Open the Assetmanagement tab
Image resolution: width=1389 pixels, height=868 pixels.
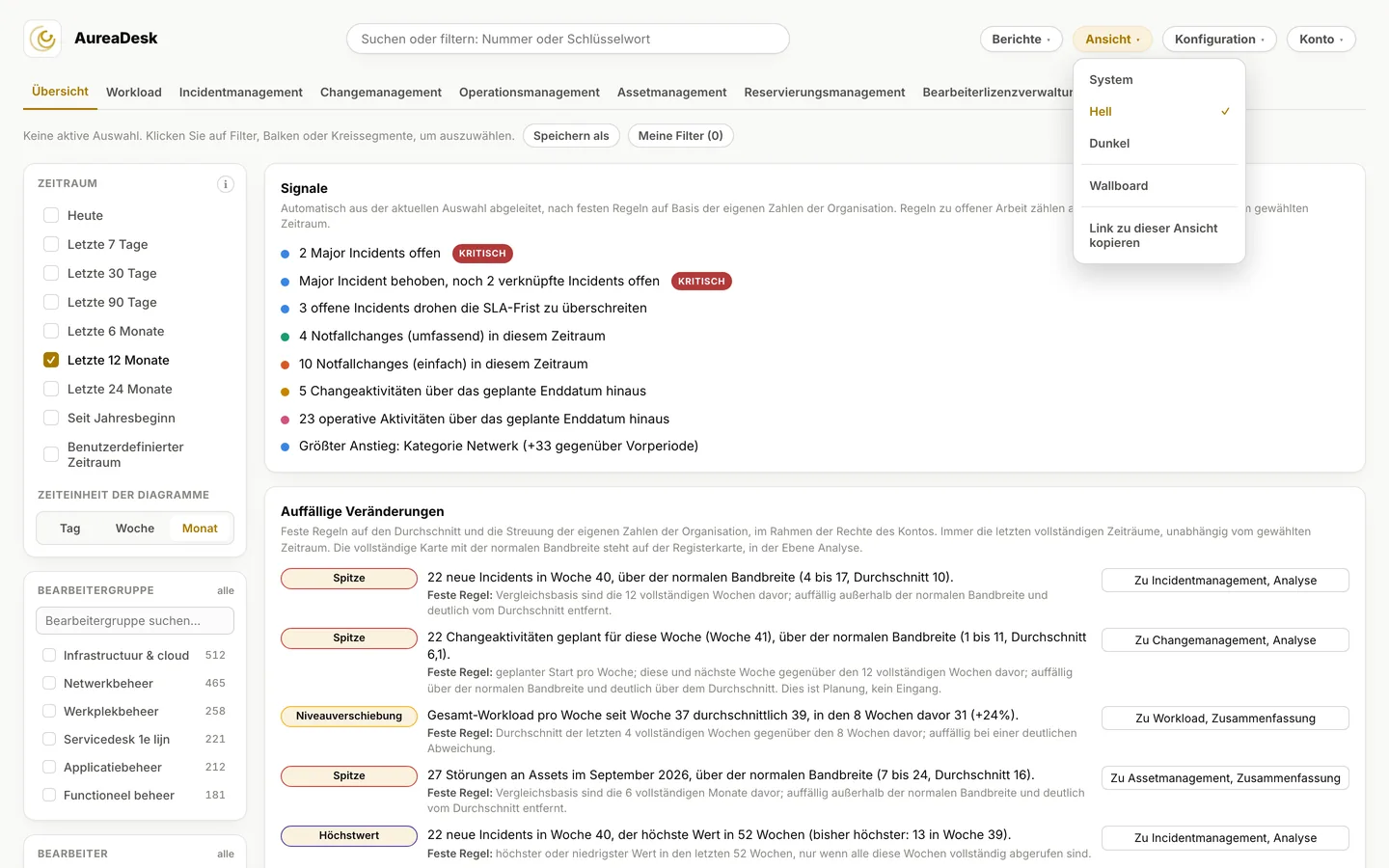[x=672, y=93]
